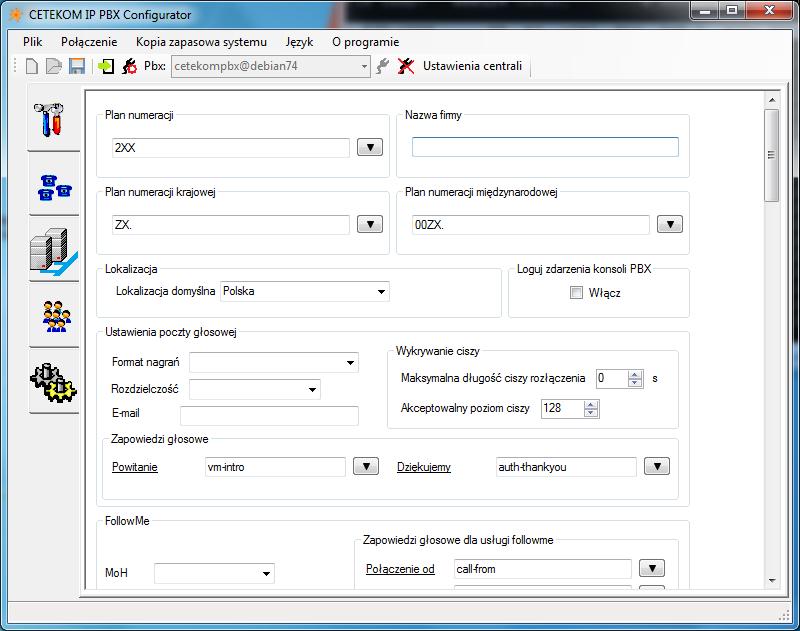Open the general settings tools sidebar icon
The image size is (800, 631).
49,120
